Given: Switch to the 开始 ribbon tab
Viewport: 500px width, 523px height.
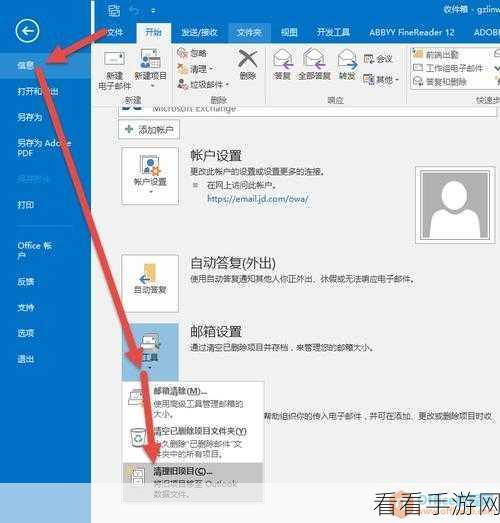Looking at the screenshot, I should 153,32.
